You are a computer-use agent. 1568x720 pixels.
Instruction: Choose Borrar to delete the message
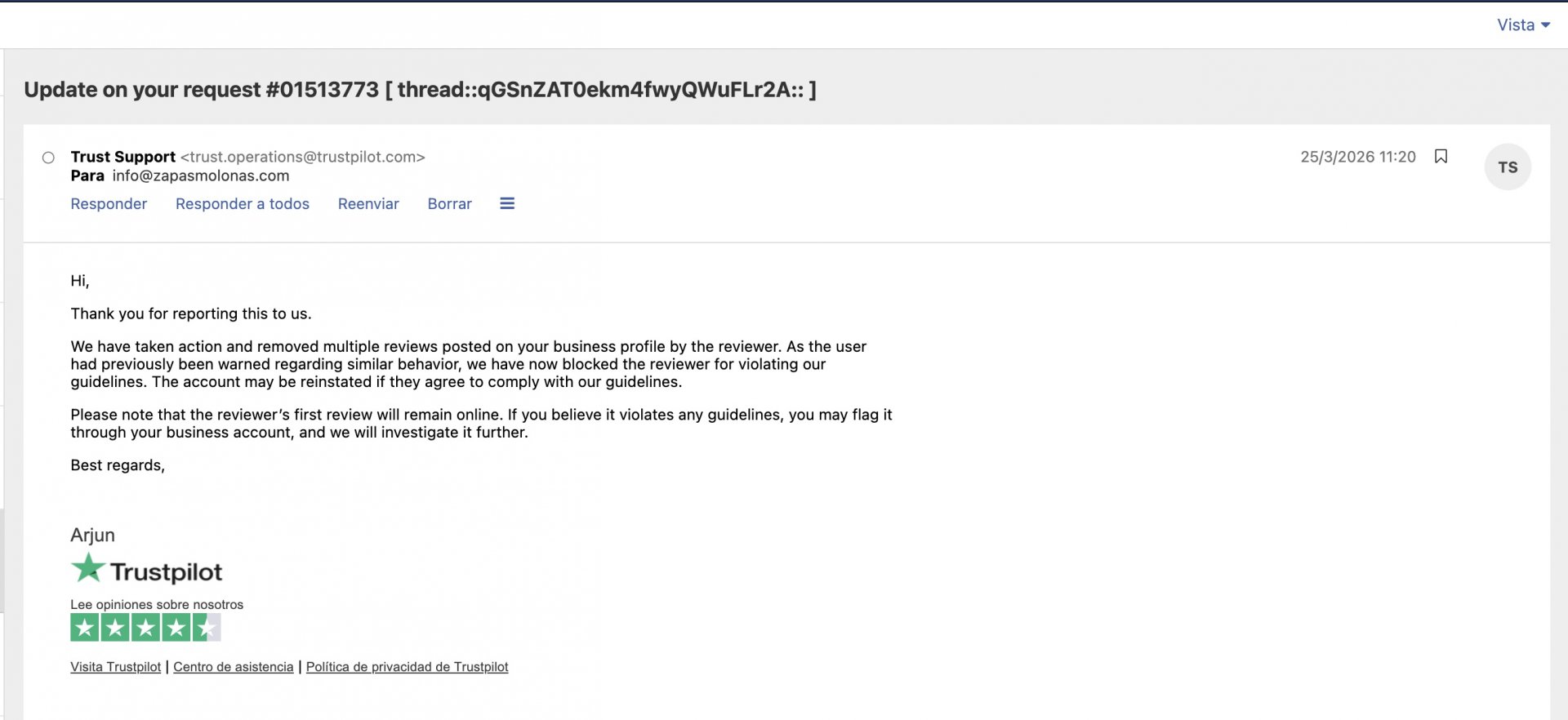(449, 203)
